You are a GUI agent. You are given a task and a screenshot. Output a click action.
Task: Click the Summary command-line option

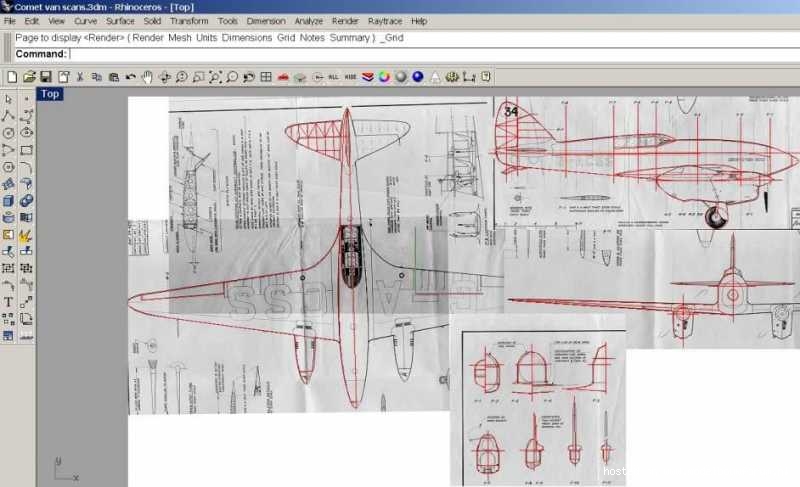coord(349,38)
